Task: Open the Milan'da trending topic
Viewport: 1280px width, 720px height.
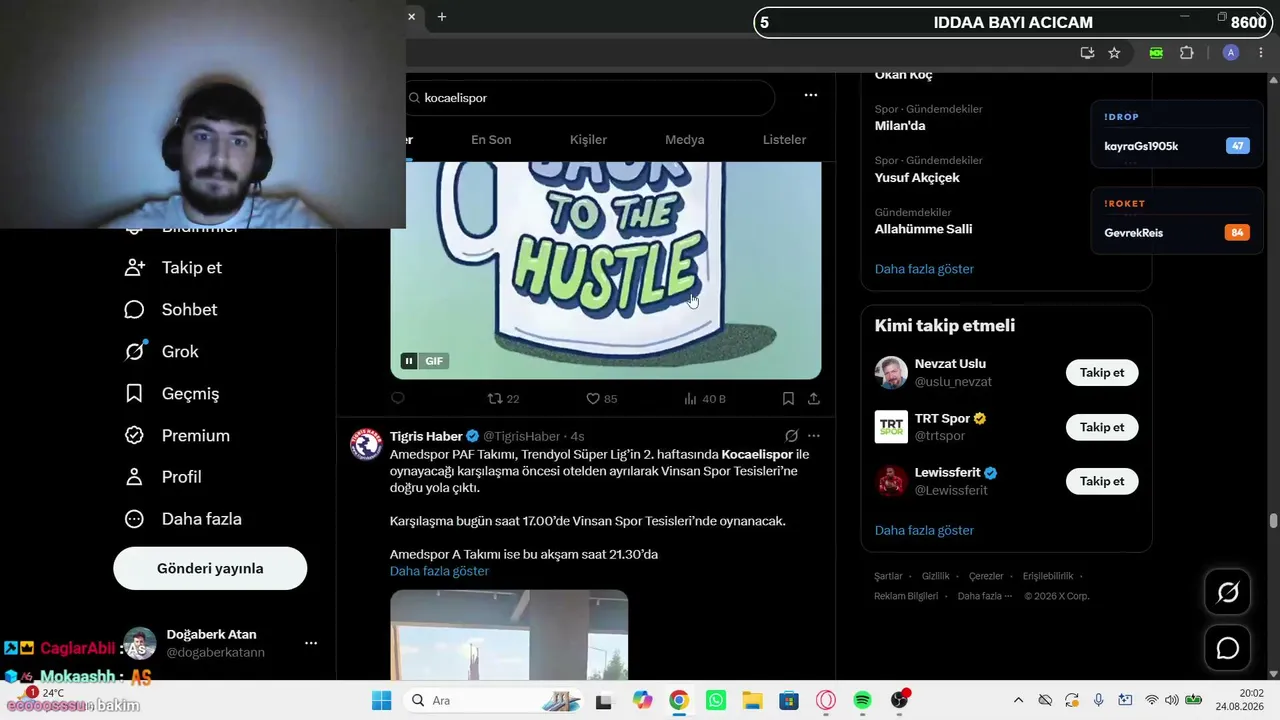Action: (900, 126)
